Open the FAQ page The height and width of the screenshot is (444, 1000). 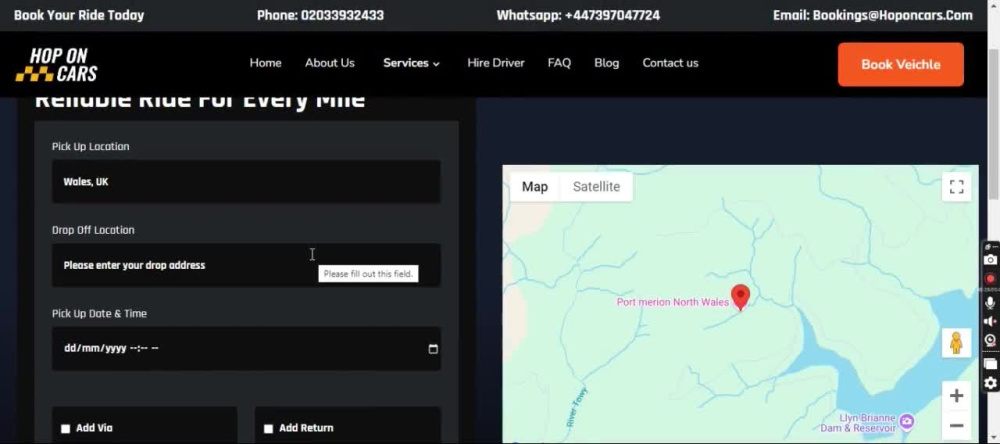559,63
